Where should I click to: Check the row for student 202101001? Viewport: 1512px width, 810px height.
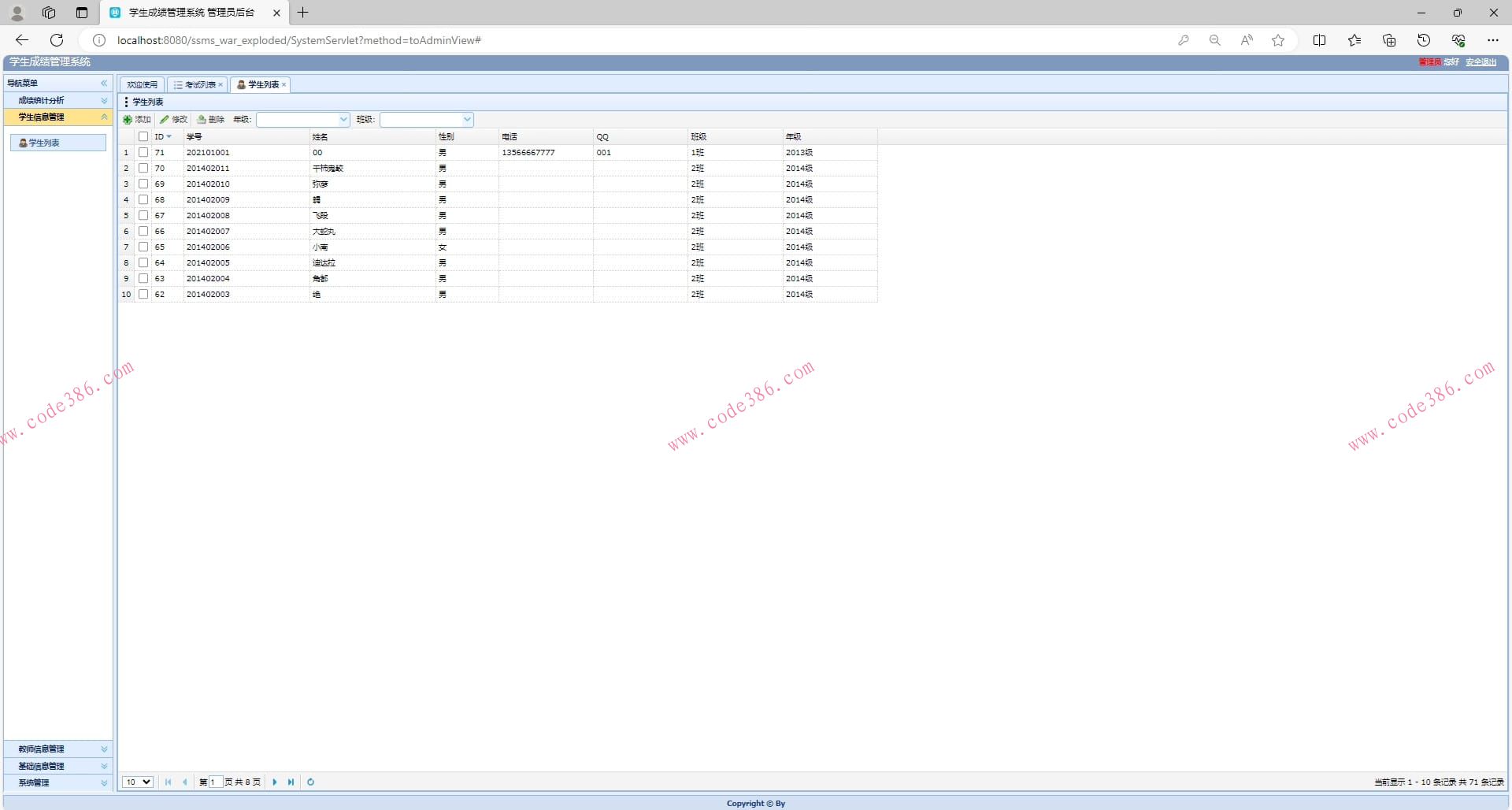tap(143, 152)
